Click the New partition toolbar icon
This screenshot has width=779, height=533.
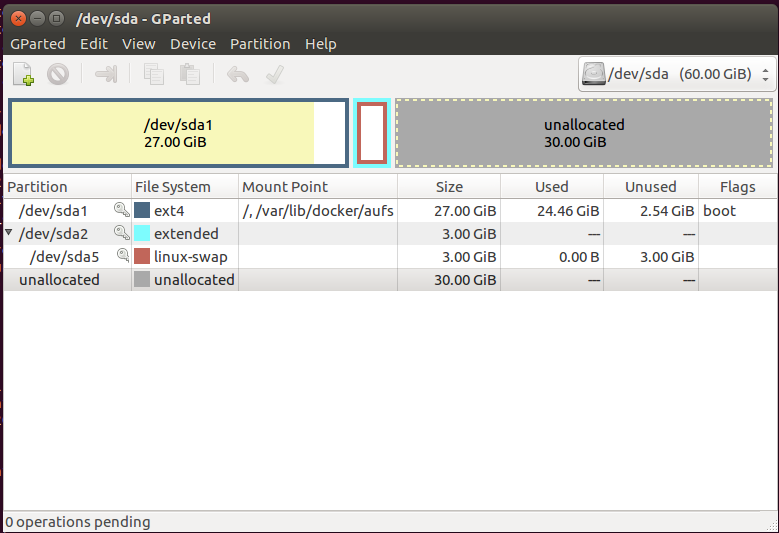(23, 74)
